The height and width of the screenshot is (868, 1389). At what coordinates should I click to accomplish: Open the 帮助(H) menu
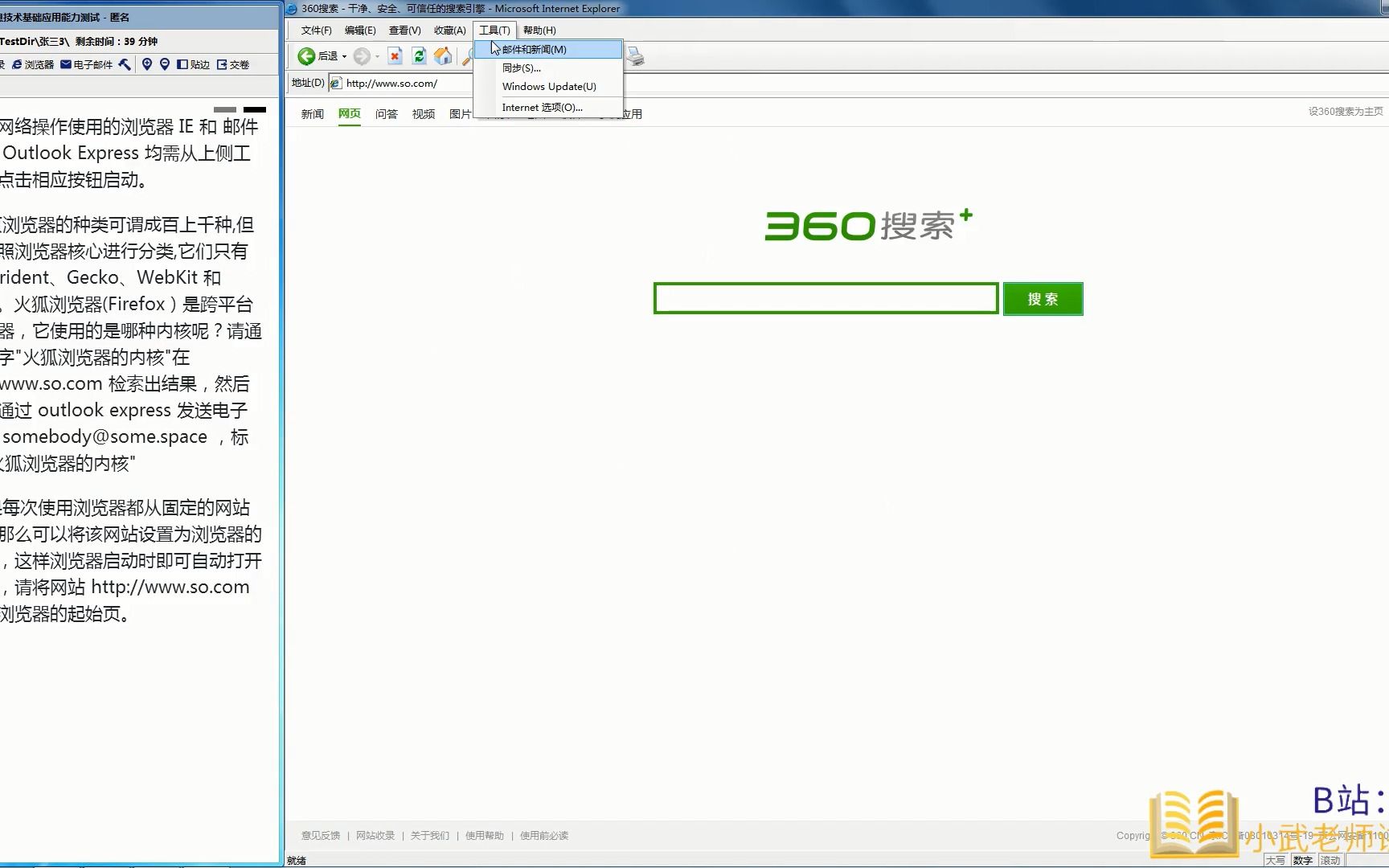tap(539, 31)
